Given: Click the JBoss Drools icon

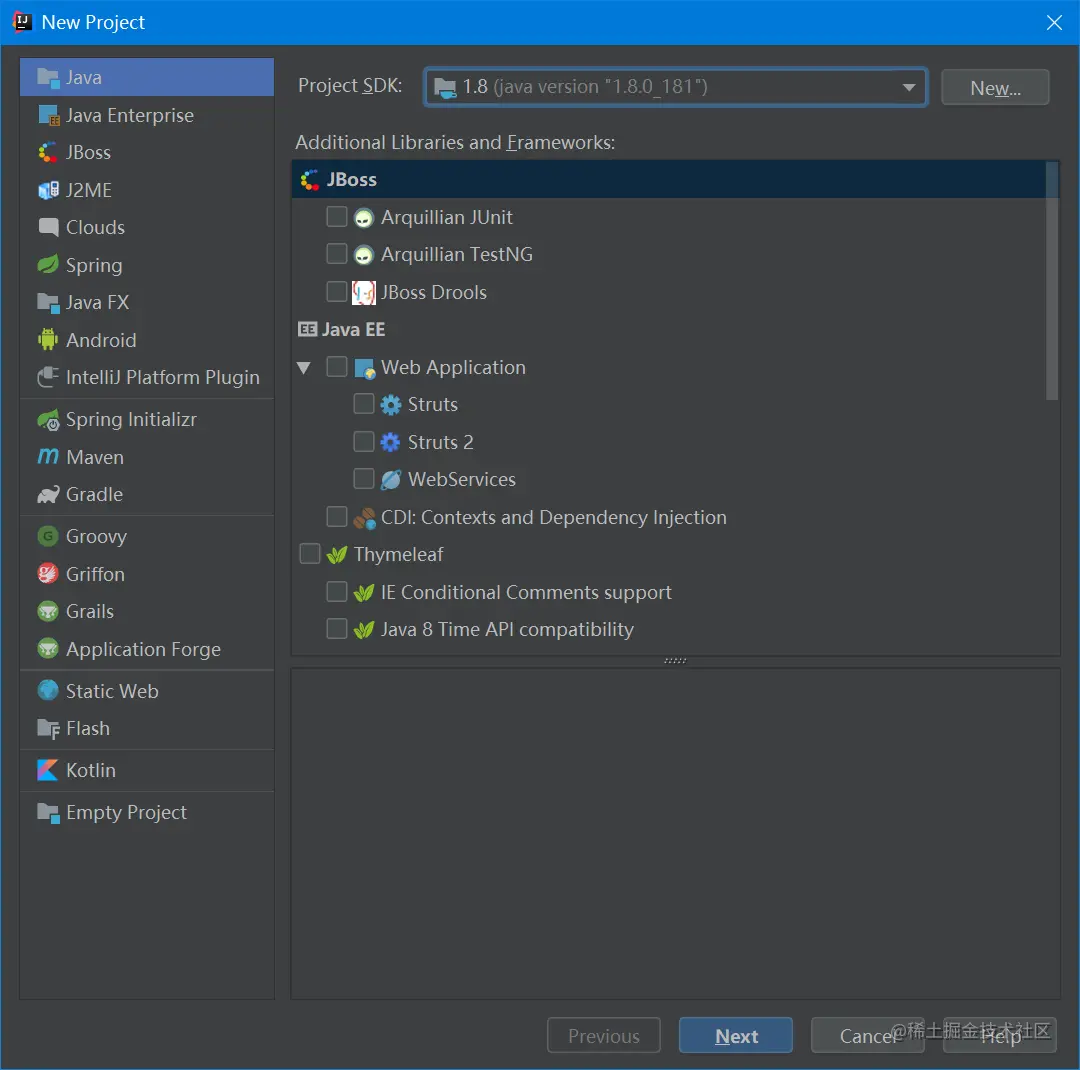Looking at the screenshot, I should [x=364, y=293].
